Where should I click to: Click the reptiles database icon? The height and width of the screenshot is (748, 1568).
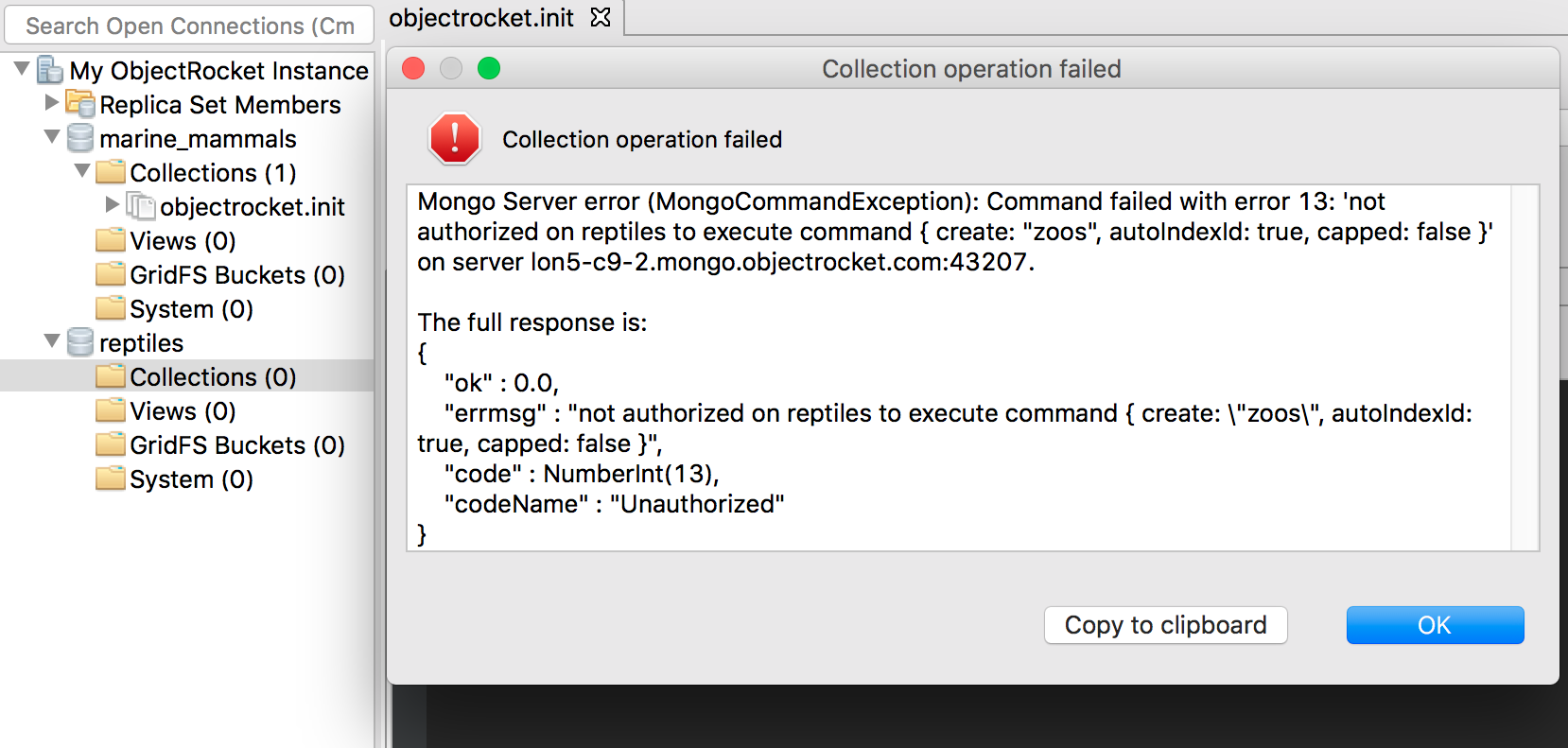tap(79, 342)
